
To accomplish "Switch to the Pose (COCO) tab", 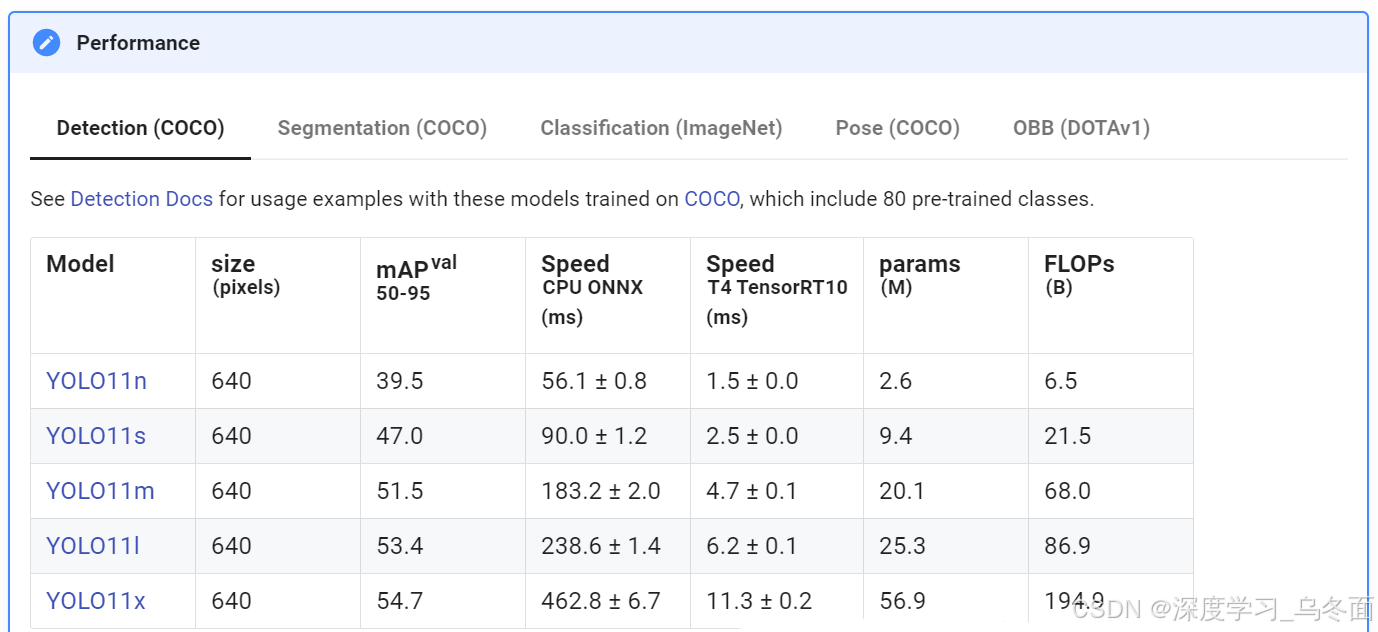I will (897, 128).
